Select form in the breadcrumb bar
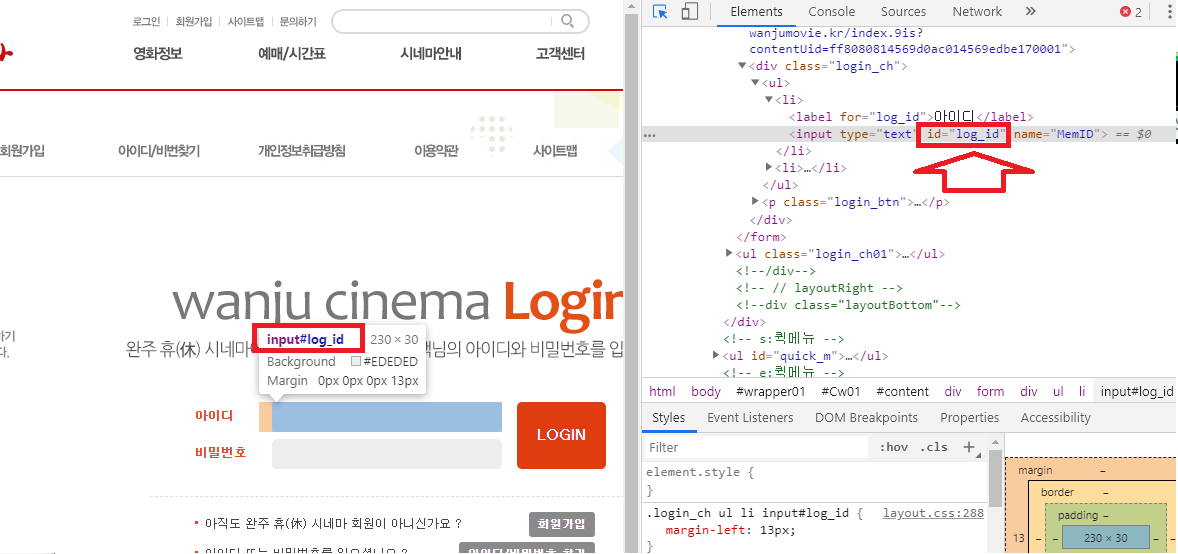 990,392
